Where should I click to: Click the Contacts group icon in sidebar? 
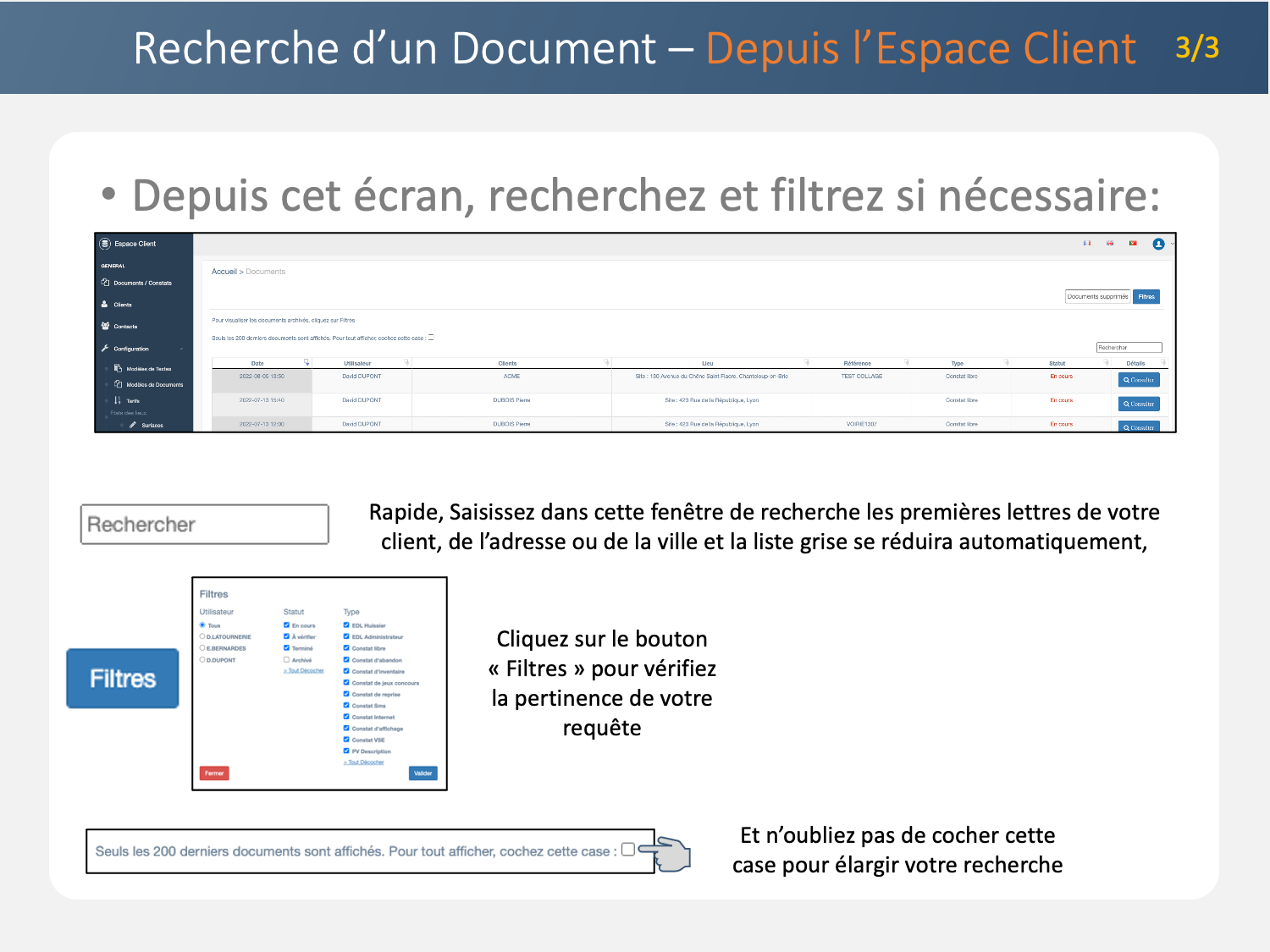click(105, 327)
